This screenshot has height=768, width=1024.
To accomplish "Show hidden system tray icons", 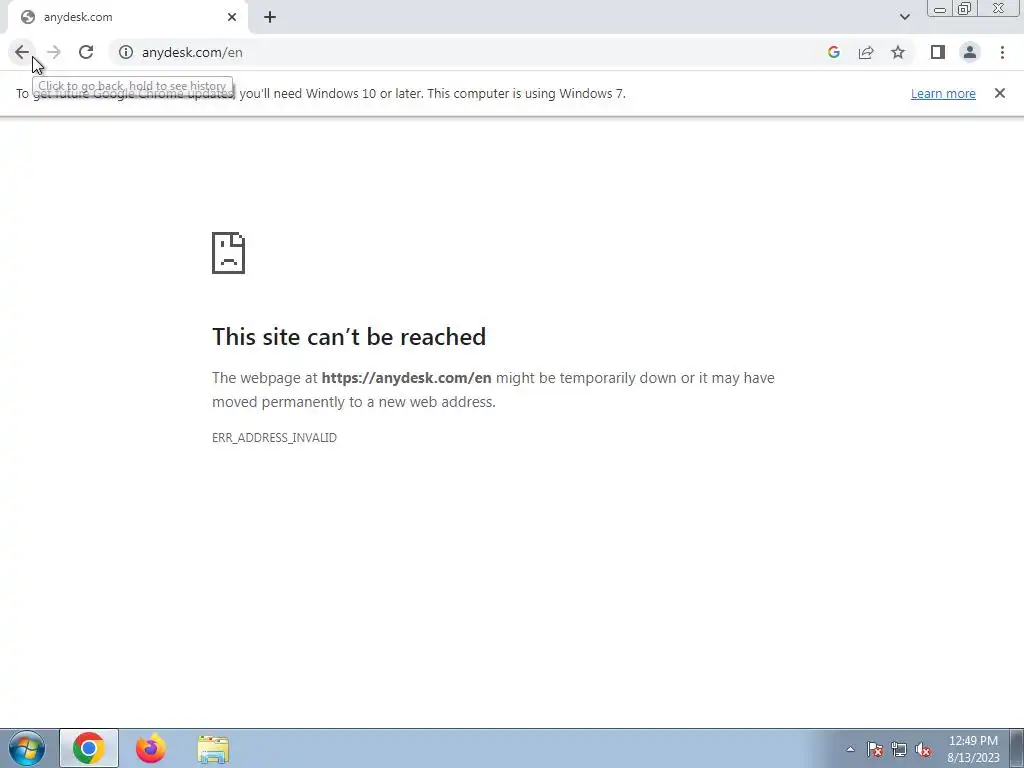I will point(850,749).
